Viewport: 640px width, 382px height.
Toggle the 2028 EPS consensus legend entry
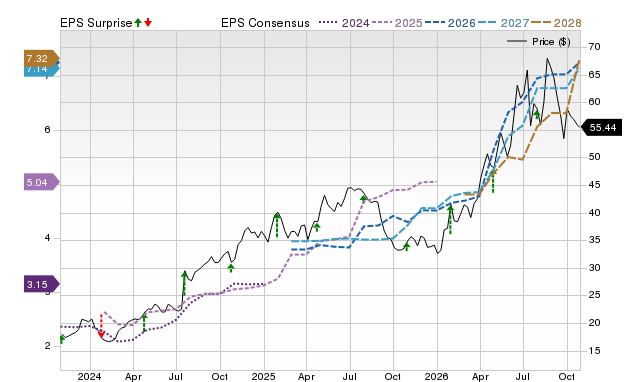(x=556, y=23)
